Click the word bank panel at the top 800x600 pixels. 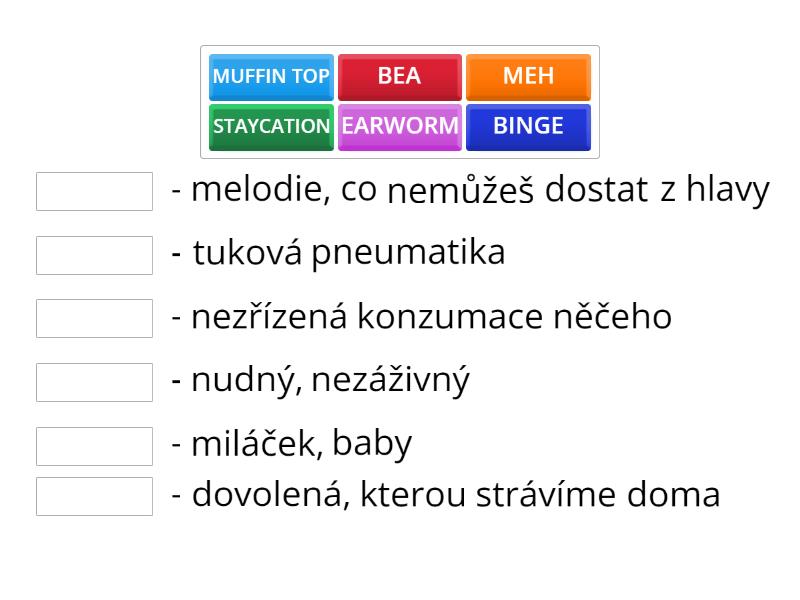400,101
